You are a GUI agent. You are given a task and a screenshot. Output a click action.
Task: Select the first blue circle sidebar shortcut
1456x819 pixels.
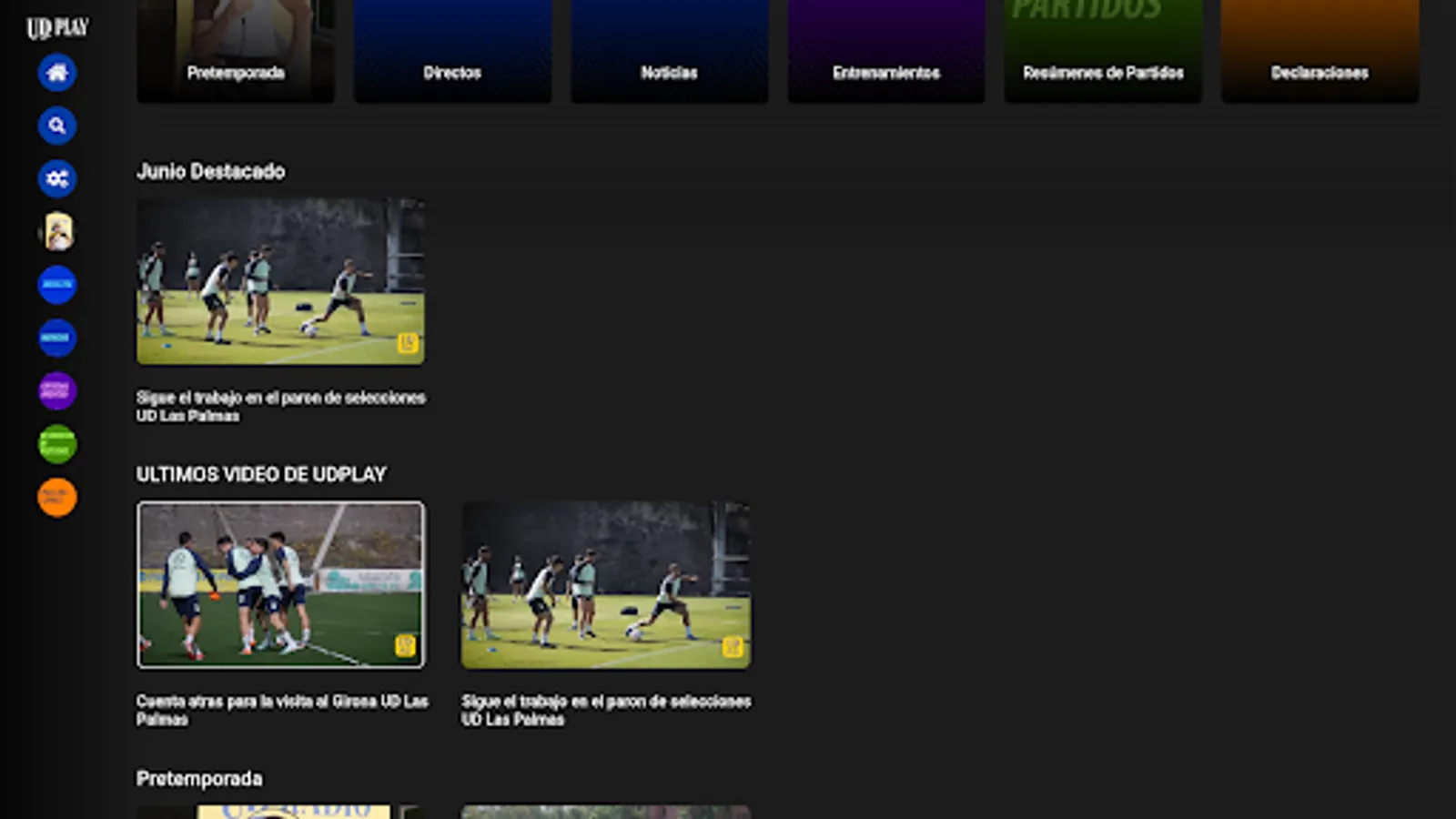coord(57,285)
